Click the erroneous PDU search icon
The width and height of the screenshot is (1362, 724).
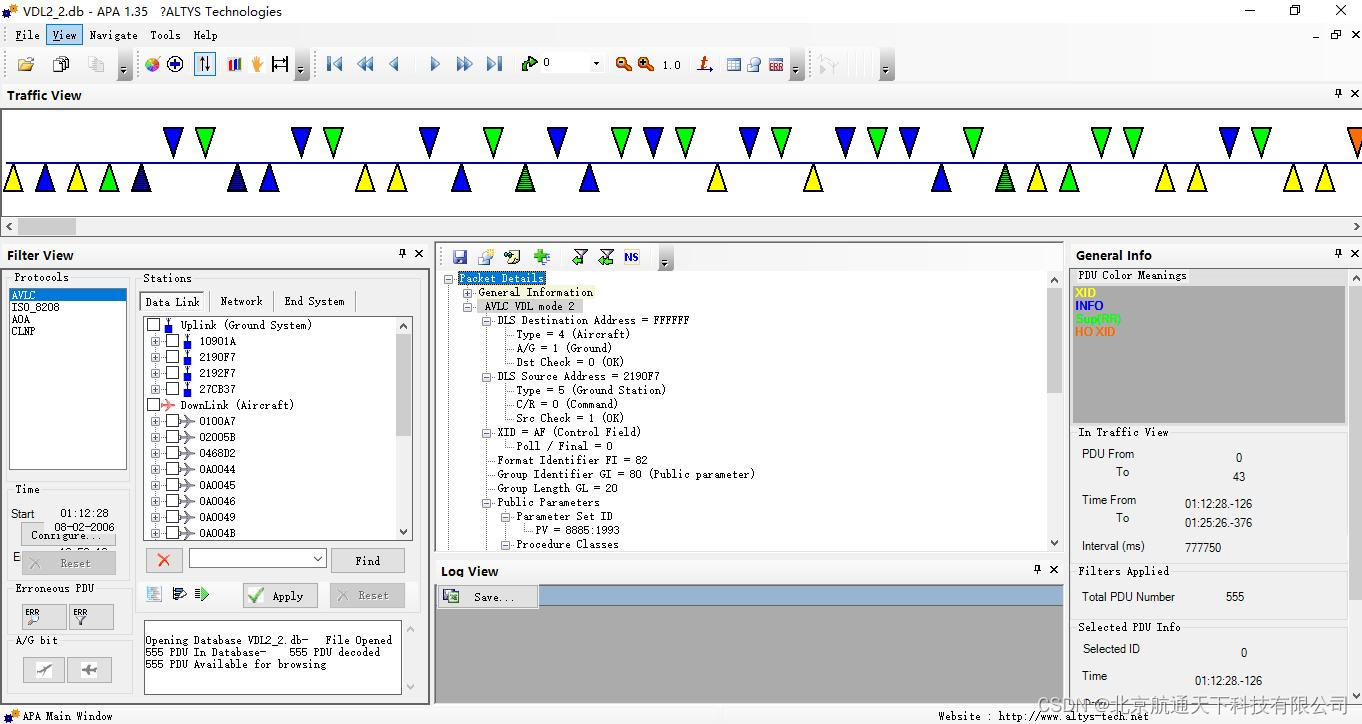click(44, 617)
